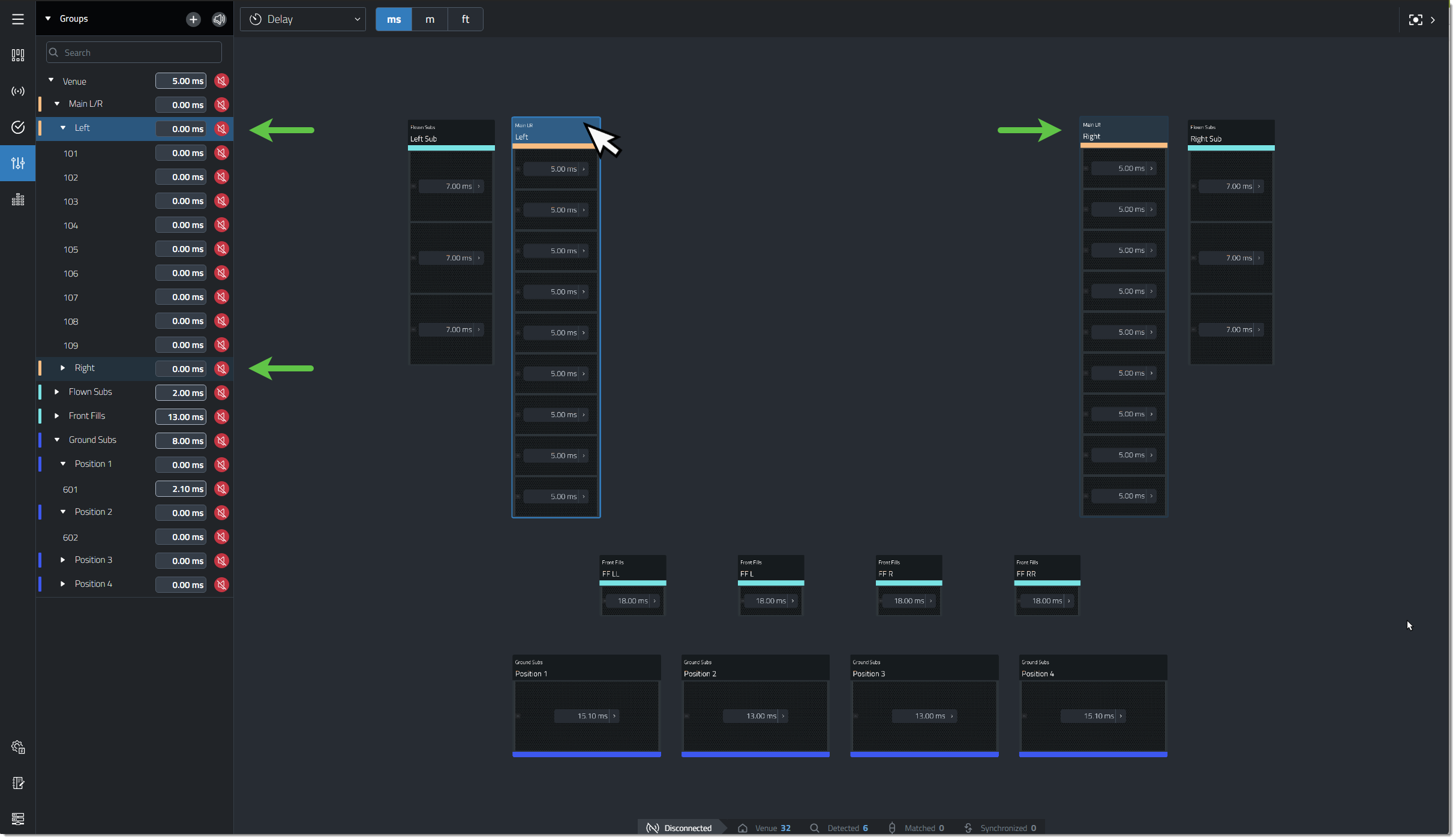Edit the 601 delay value 2.10 ms
The image size is (1456, 840).
pos(181,489)
